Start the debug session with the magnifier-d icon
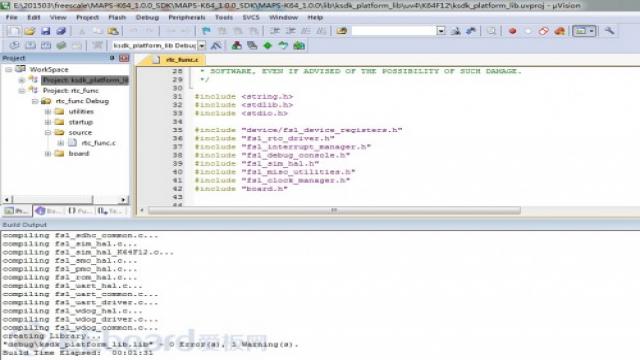Viewport: 640px width, 360px height. [x=491, y=31]
